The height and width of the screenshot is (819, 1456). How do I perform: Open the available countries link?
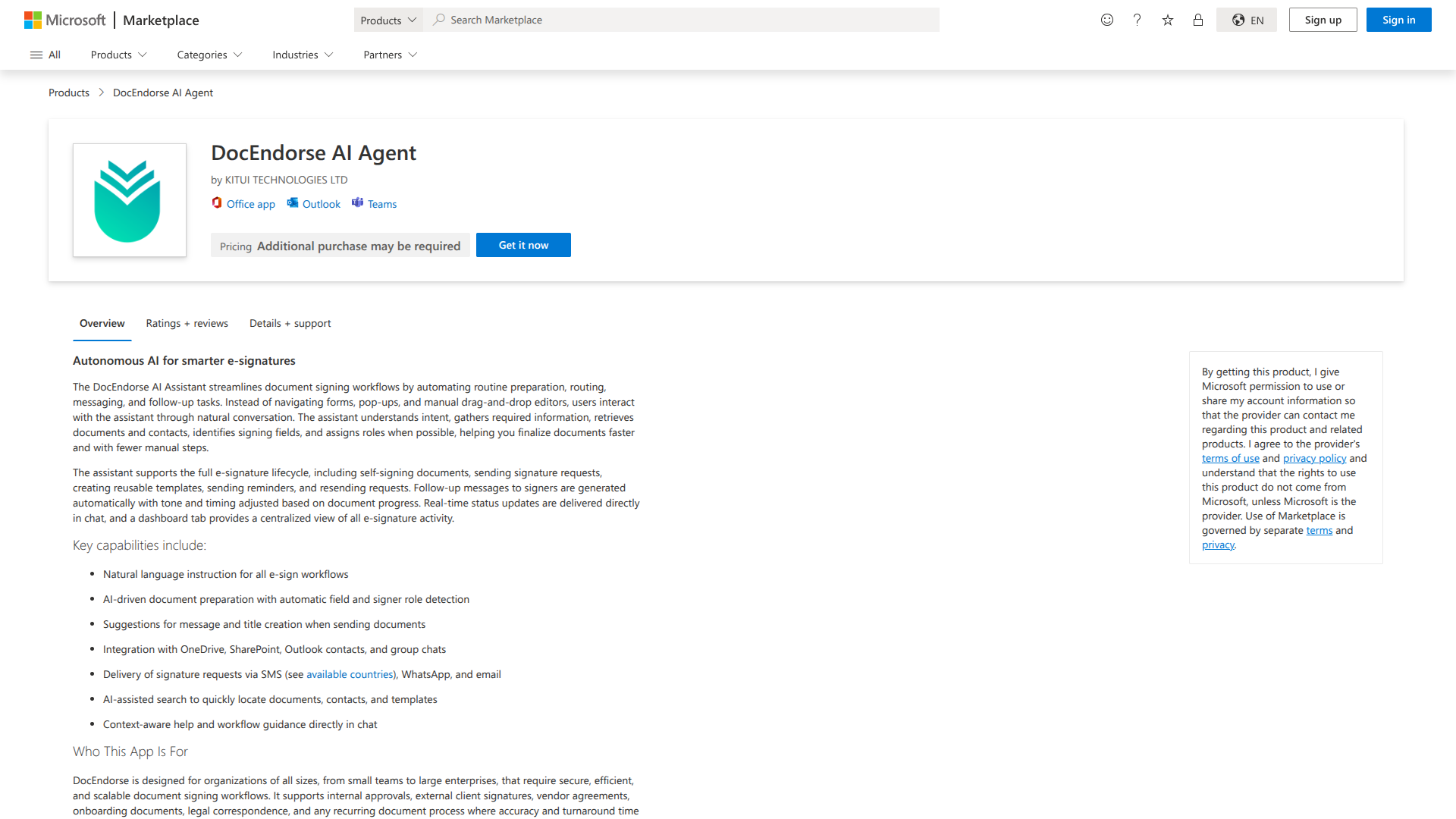tap(350, 674)
